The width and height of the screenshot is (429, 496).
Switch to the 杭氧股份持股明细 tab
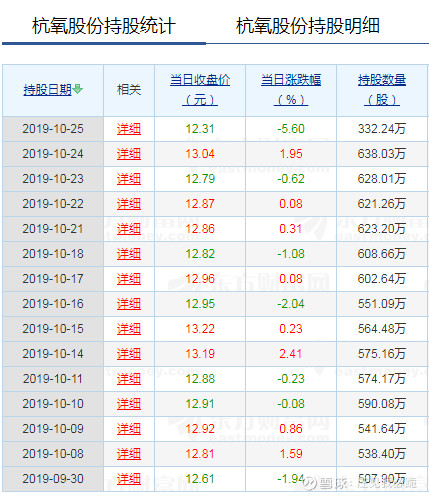coord(308,26)
